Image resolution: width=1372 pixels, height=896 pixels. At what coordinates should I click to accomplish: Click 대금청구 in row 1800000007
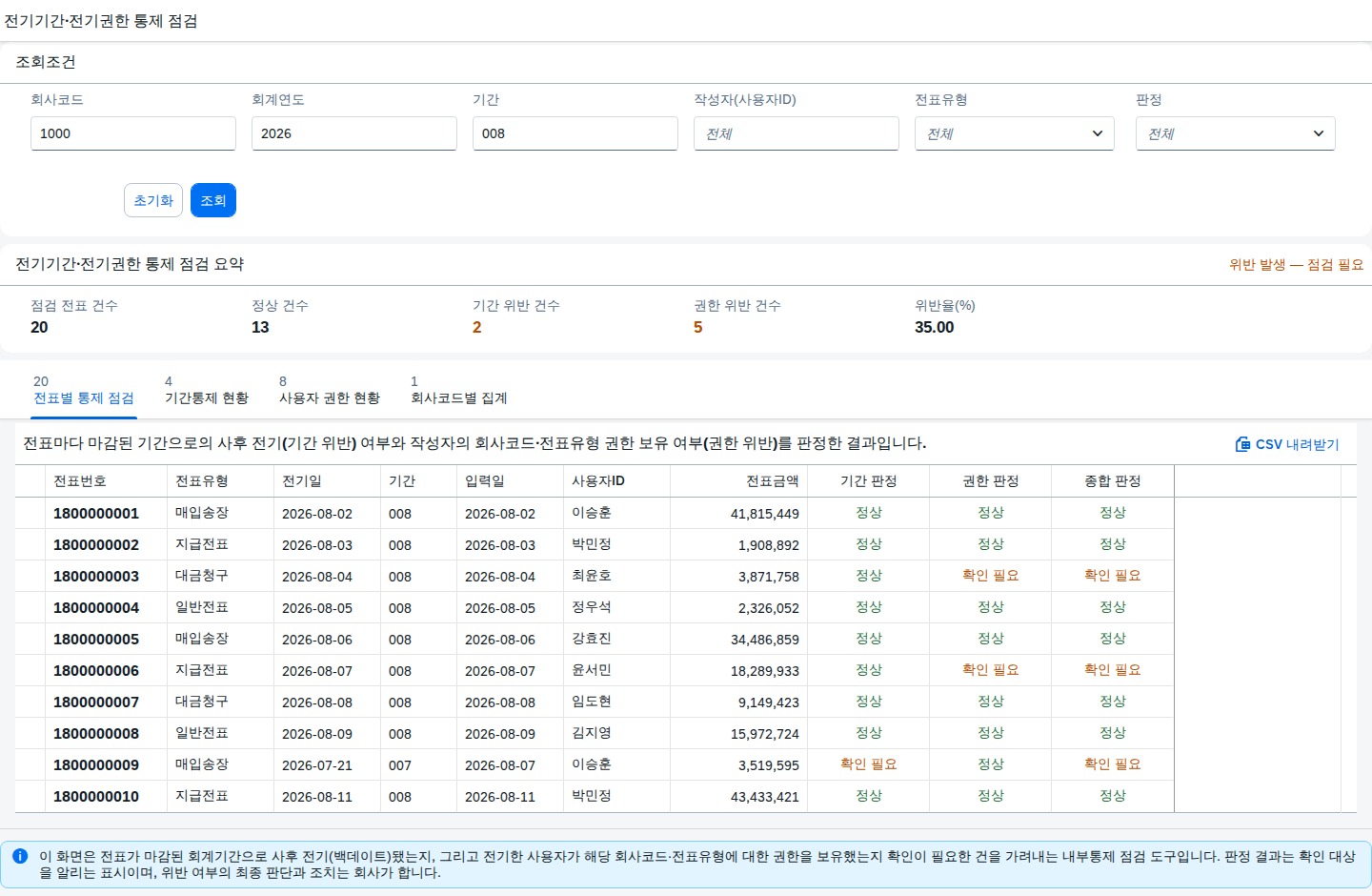click(x=202, y=702)
